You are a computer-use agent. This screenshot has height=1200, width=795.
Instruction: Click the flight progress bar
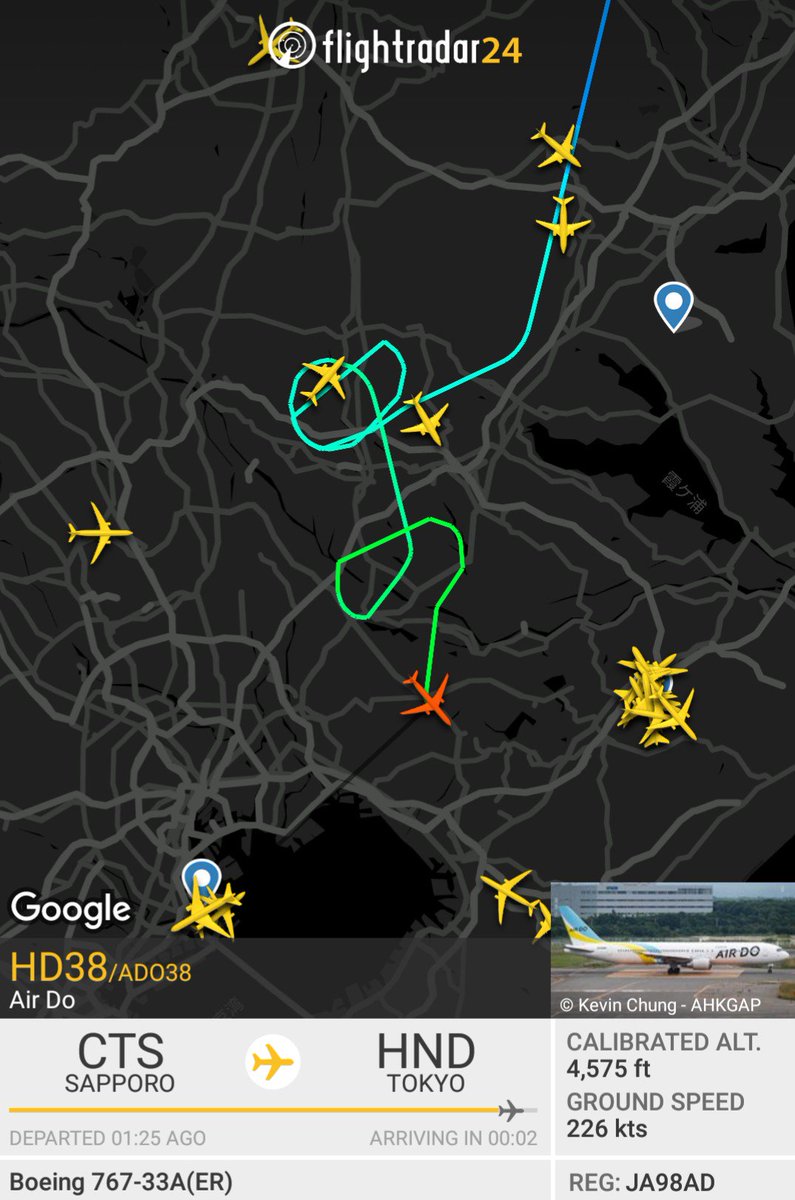pos(272,1110)
